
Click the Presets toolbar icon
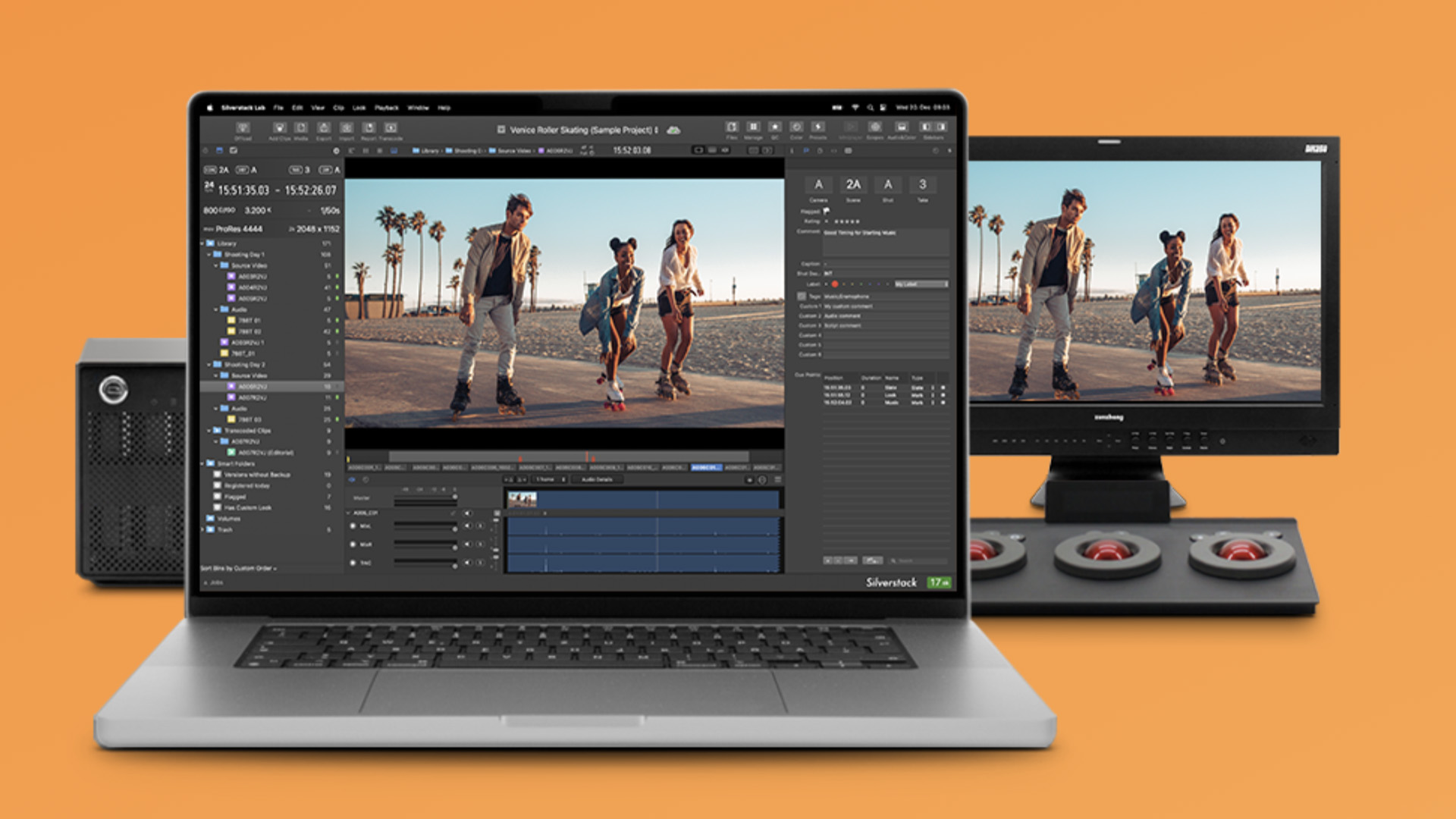point(818,127)
